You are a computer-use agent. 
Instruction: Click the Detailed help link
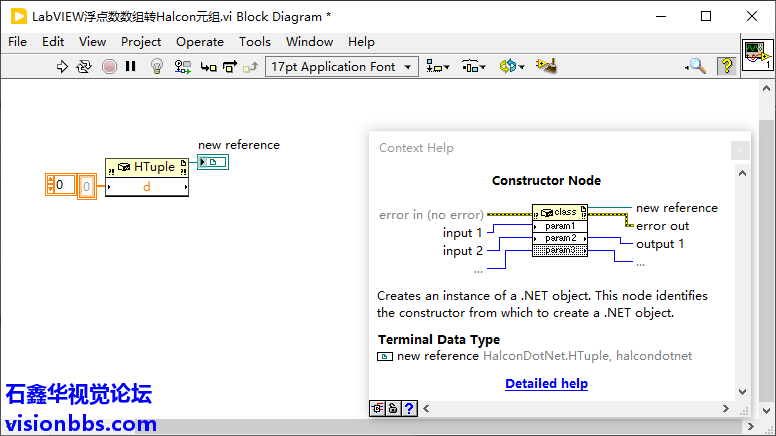[546, 383]
